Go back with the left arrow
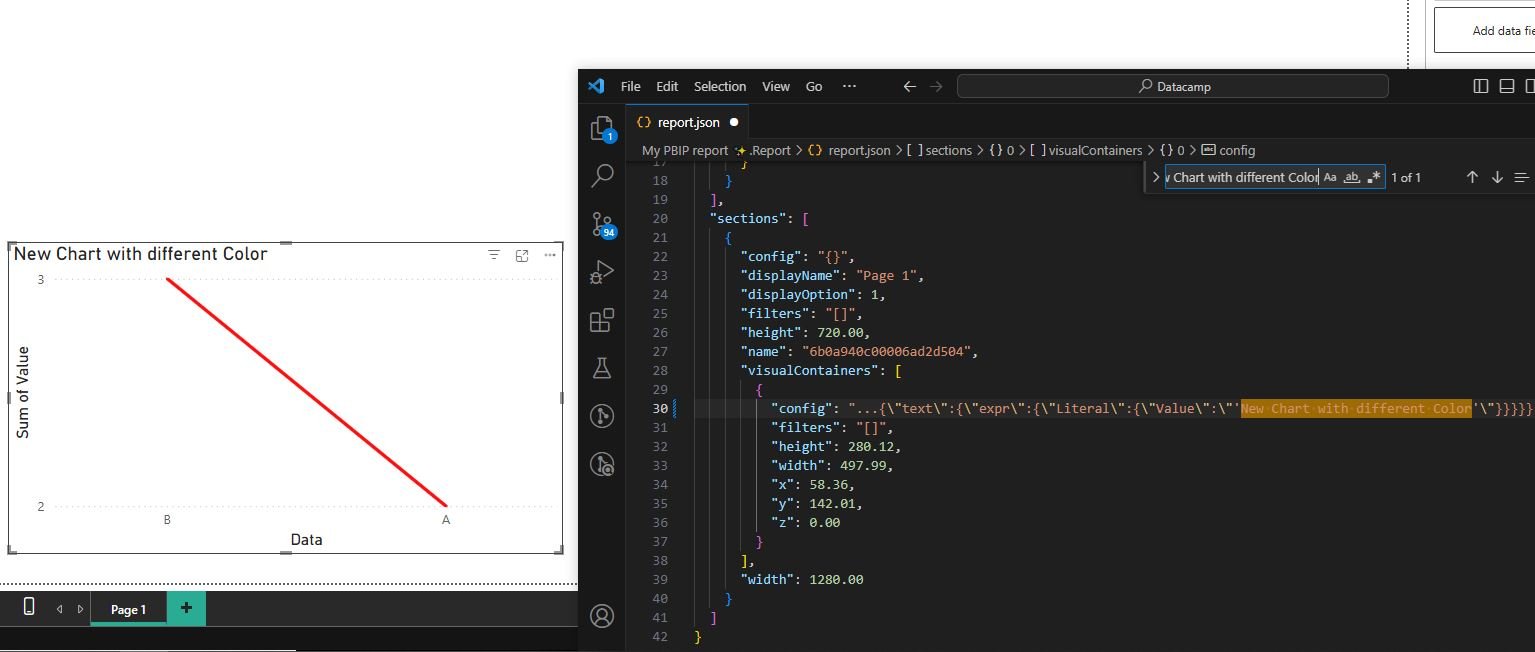1535x652 pixels. tap(909, 86)
